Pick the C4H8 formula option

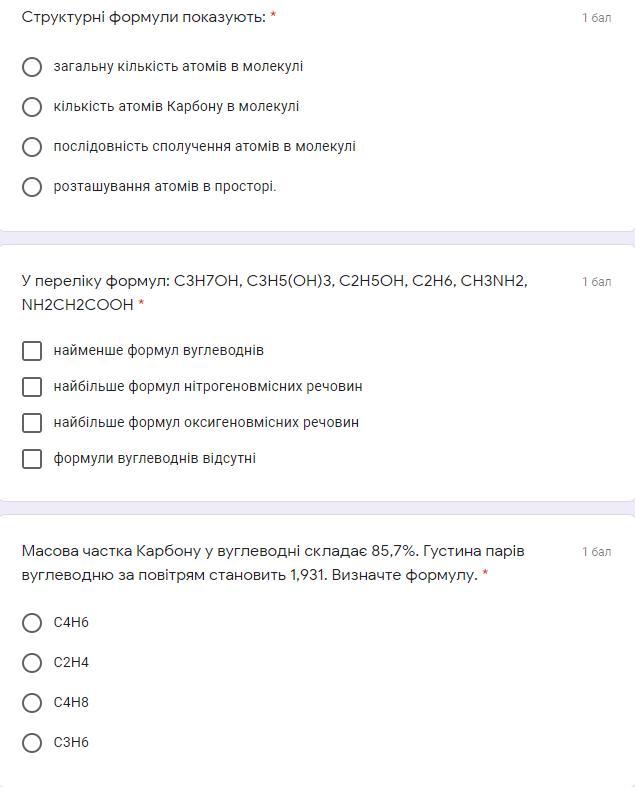coord(32,703)
